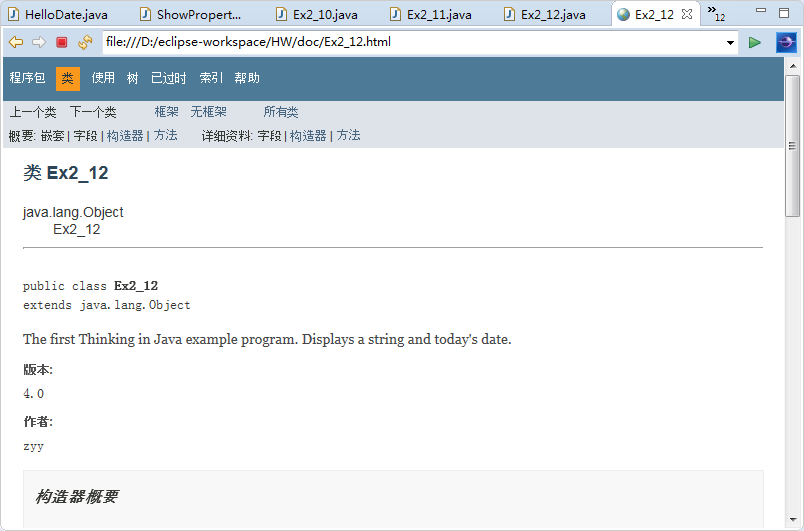This screenshot has height=531, width=804.
Task: Click the 下一个类 text
Action: coord(93,112)
